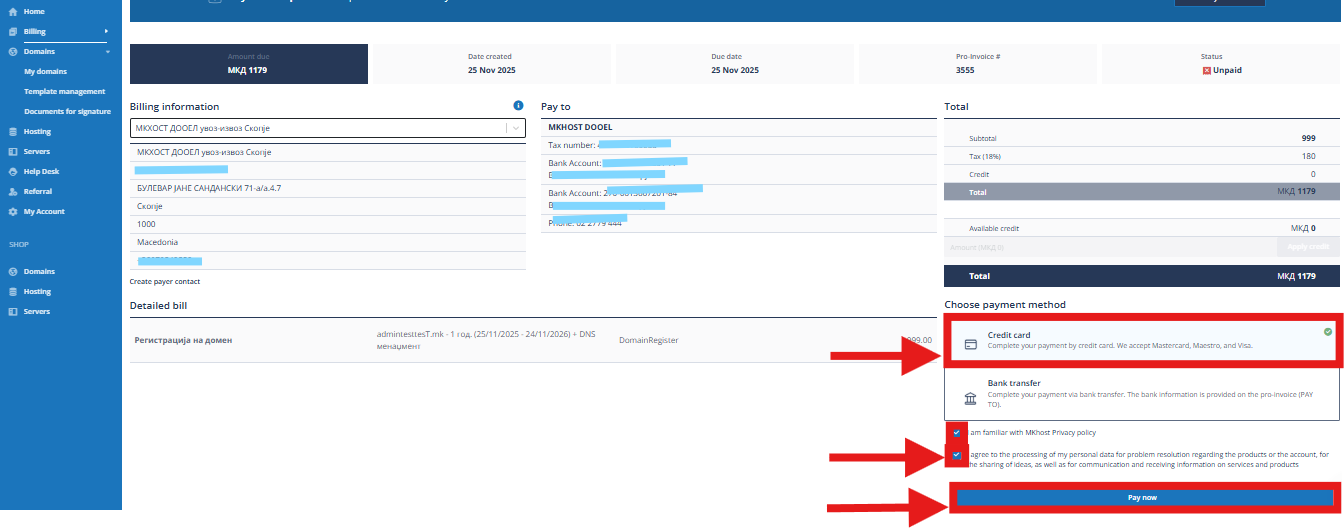1344x528 pixels.
Task: Click the bank building icon for Bank transfer
Action: (x=970, y=399)
